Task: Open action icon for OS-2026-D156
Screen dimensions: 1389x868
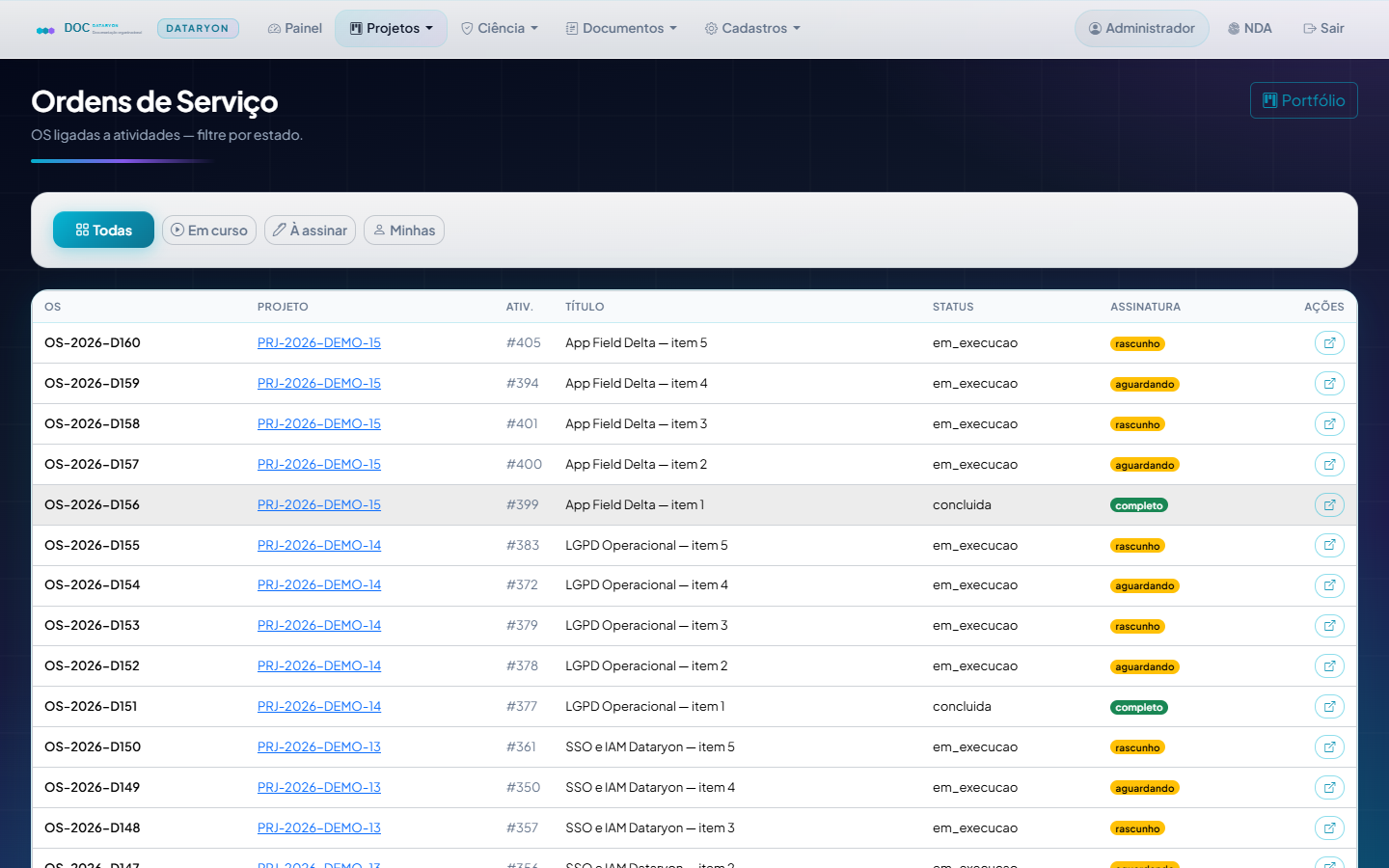Action: (1329, 505)
